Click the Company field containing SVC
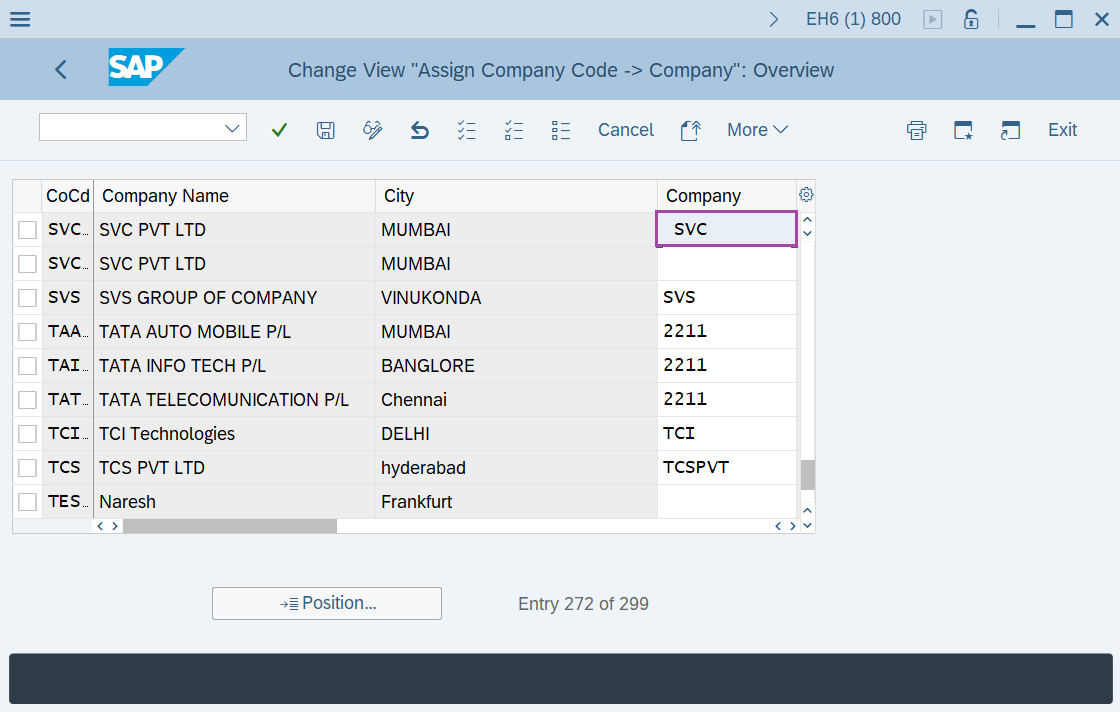Image resolution: width=1120 pixels, height=712 pixels. click(x=726, y=229)
